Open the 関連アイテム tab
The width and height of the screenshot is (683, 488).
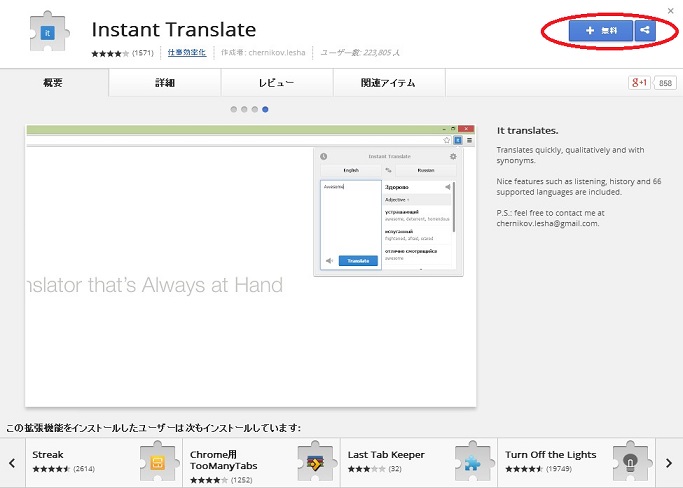389,82
